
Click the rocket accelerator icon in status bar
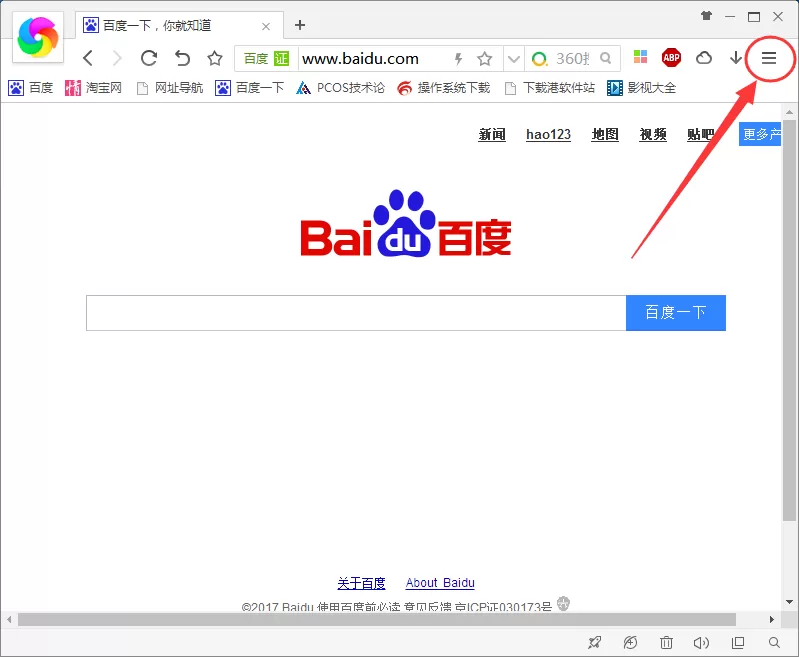pos(594,643)
